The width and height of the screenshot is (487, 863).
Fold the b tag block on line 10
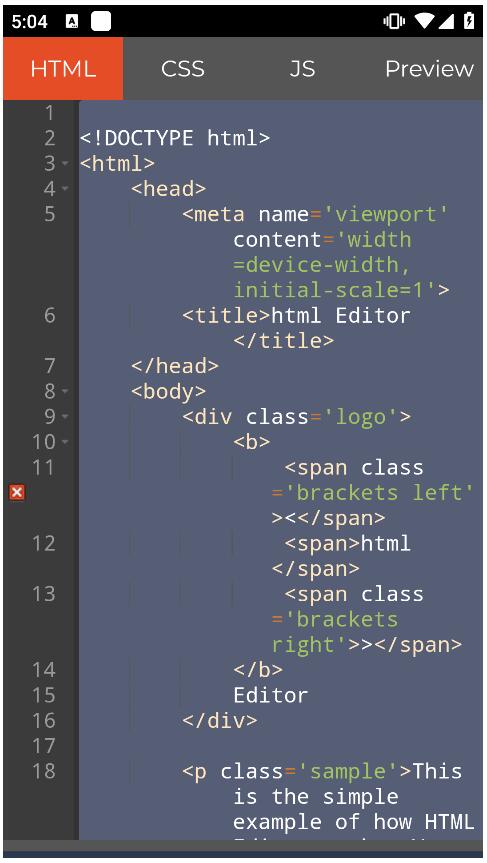coord(65,442)
